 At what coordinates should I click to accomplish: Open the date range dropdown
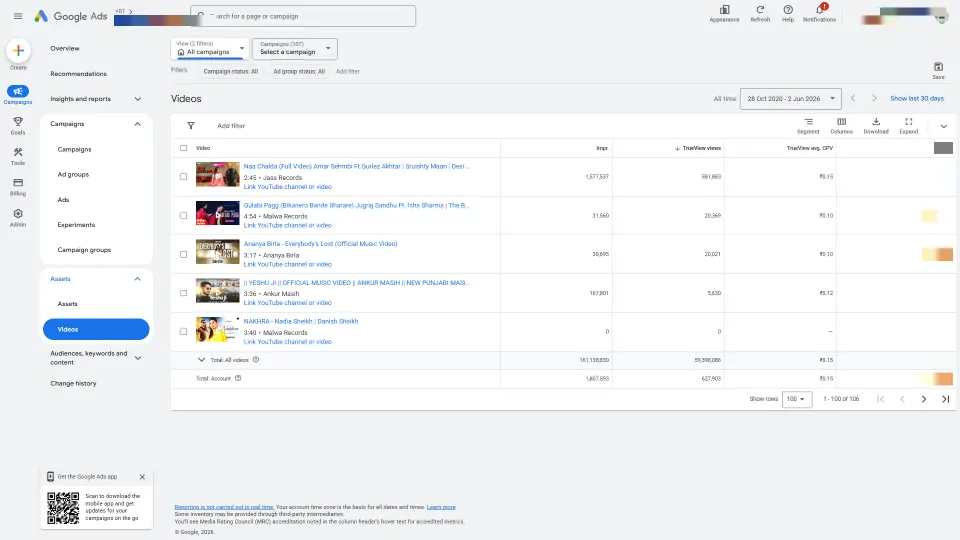tap(790, 99)
